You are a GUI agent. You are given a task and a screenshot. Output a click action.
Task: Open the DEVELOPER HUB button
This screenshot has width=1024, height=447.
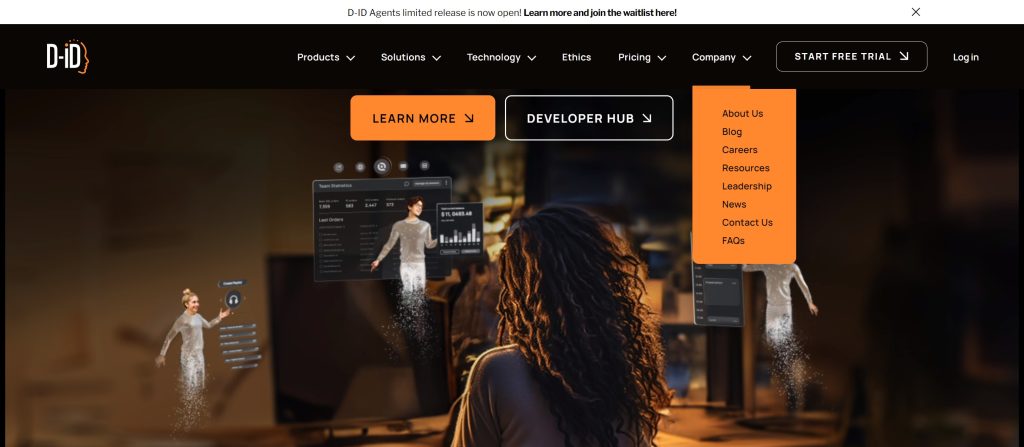pyautogui.click(x=589, y=118)
